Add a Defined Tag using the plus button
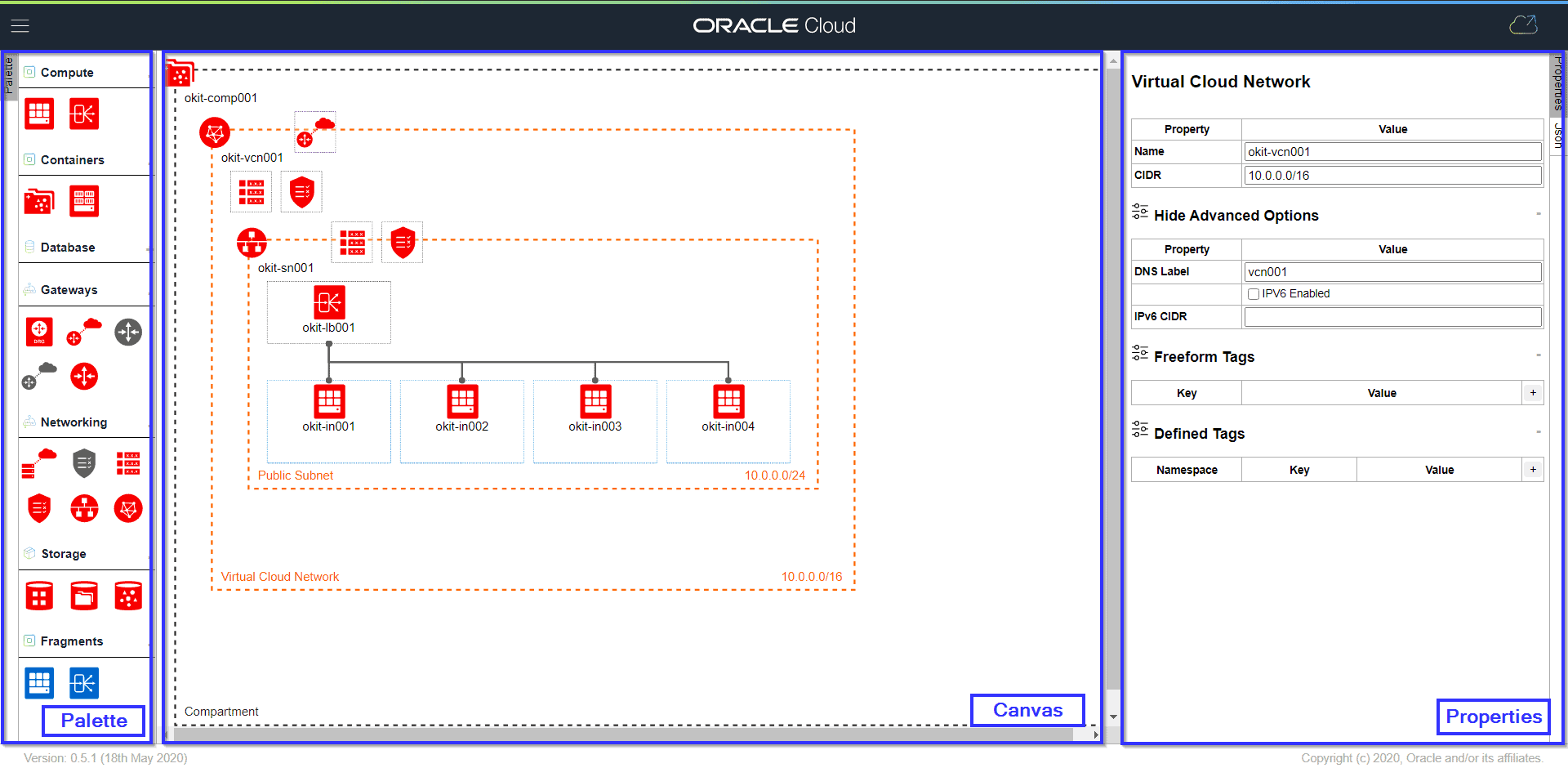The height and width of the screenshot is (768, 1568). 1533,469
